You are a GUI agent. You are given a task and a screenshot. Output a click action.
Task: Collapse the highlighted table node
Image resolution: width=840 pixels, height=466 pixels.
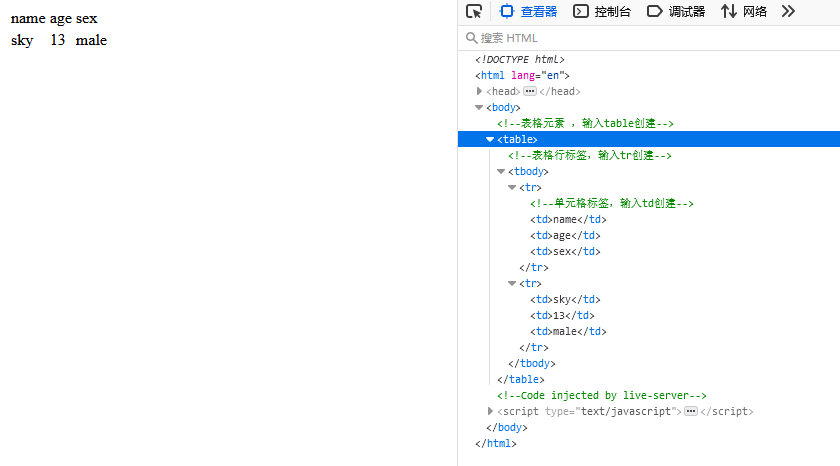click(490, 139)
